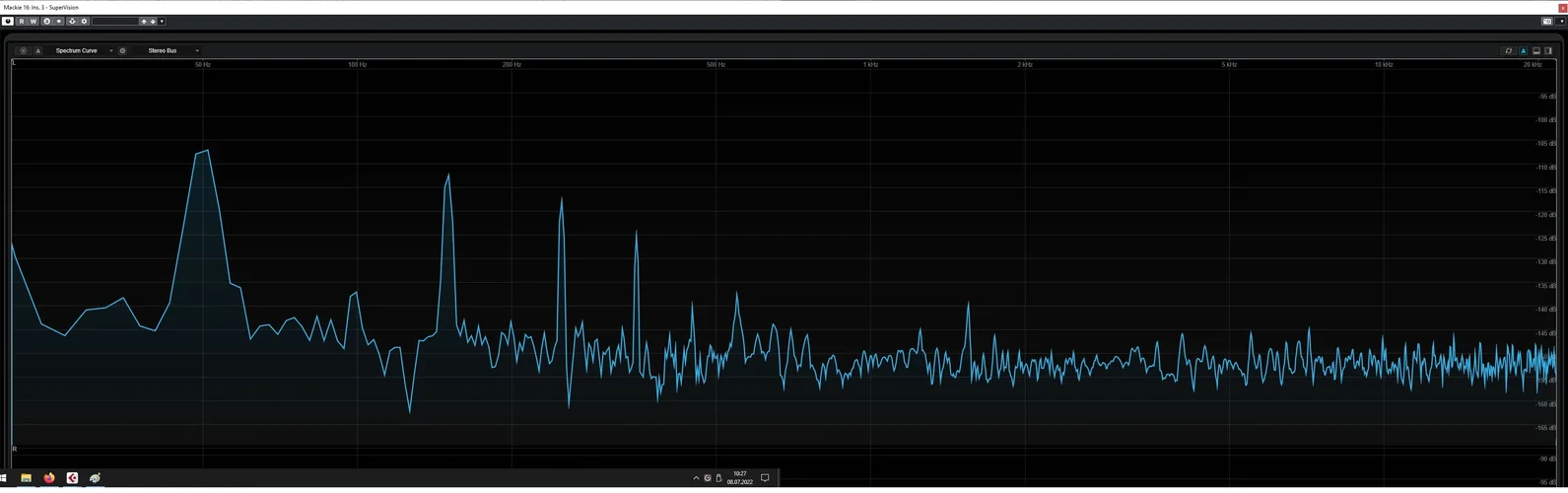Open the preset management dropdown arrow
The height and width of the screenshot is (493, 1568).
162,21
